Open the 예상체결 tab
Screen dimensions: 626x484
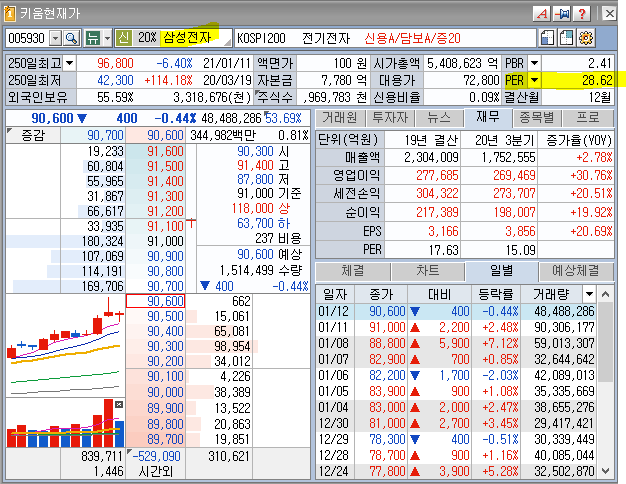pyautogui.click(x=576, y=271)
